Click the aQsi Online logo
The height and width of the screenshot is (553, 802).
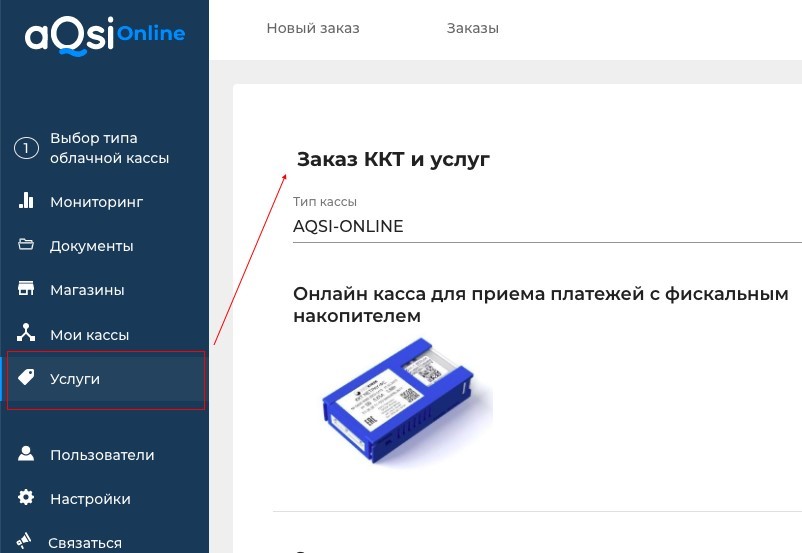(x=105, y=36)
